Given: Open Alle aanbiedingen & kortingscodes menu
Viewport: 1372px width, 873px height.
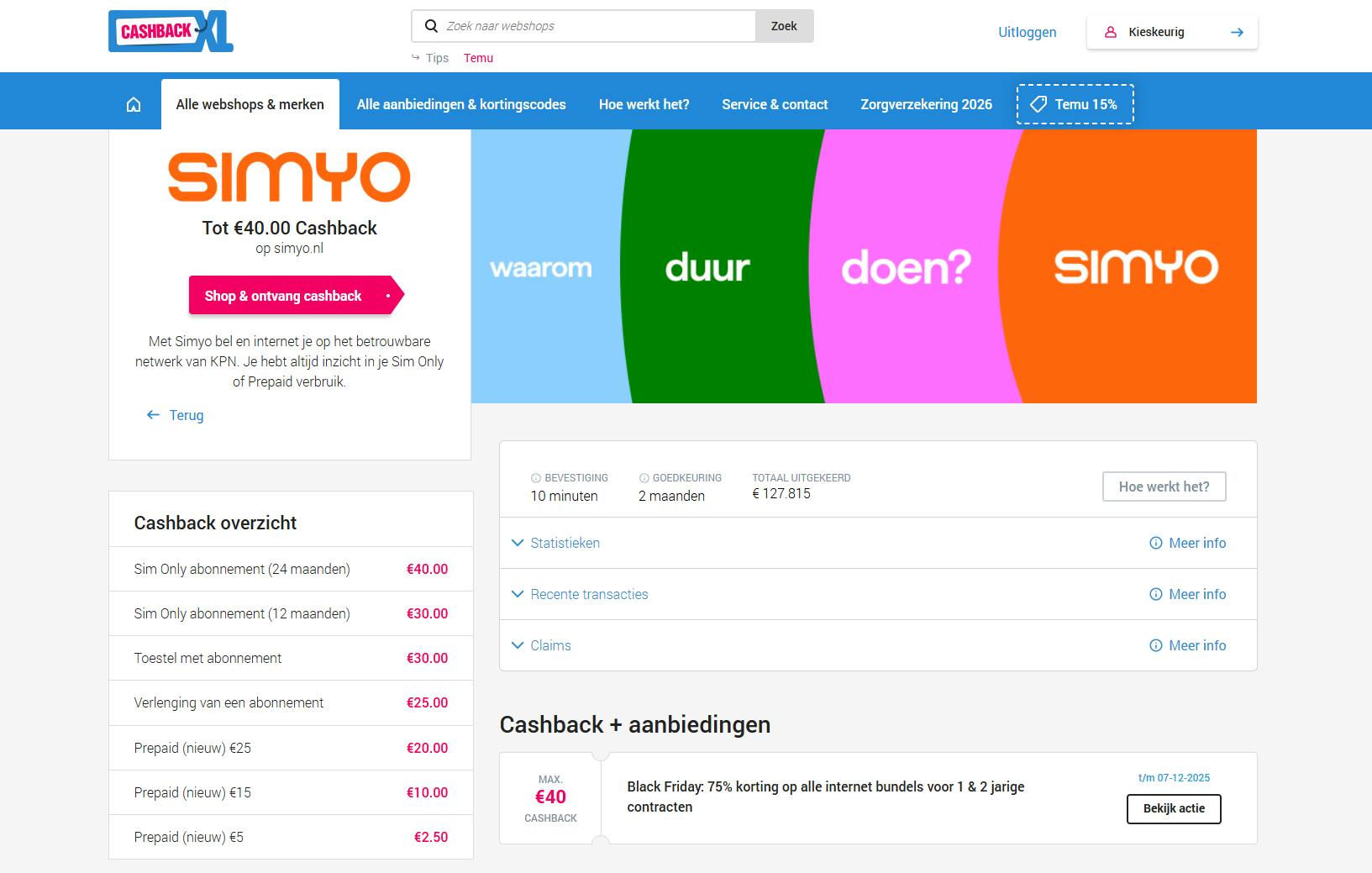Looking at the screenshot, I should pyautogui.click(x=461, y=104).
